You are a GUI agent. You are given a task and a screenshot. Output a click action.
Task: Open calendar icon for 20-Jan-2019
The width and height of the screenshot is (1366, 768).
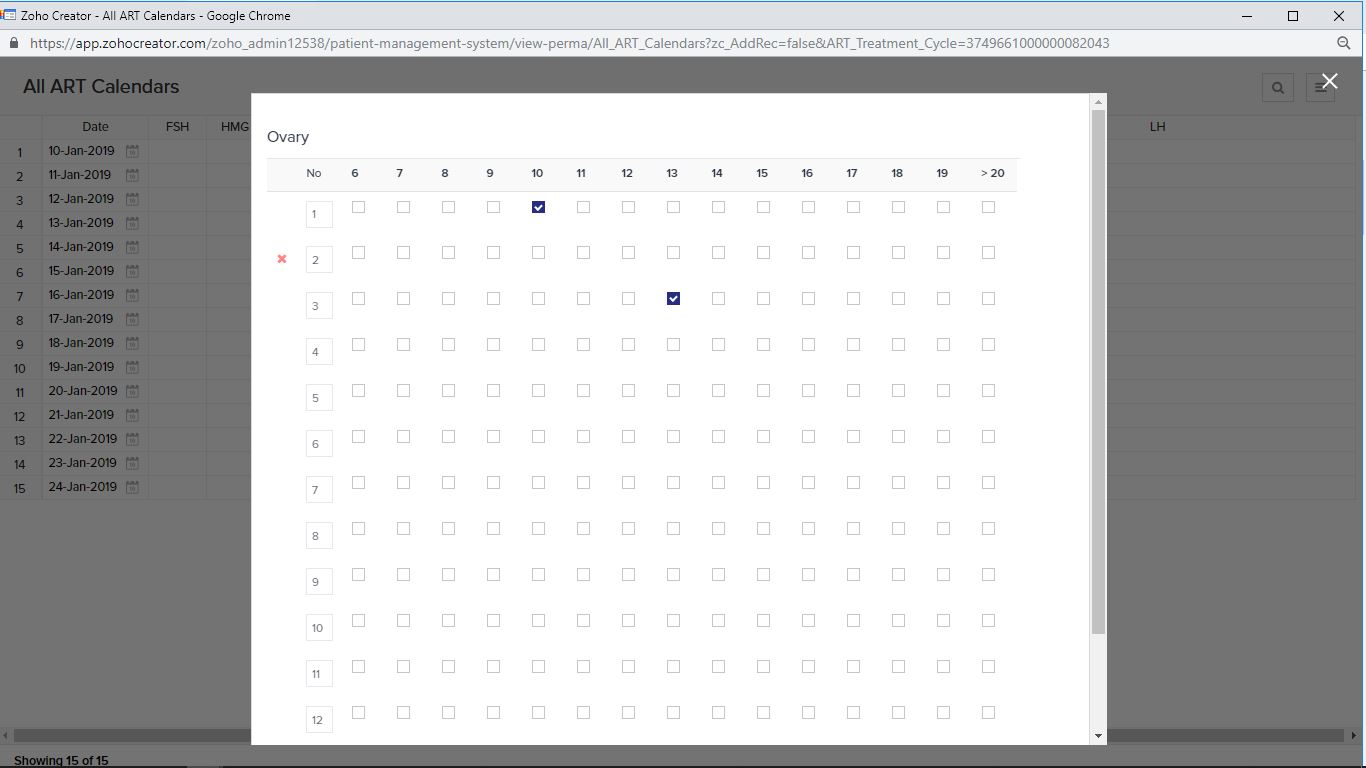[132, 391]
